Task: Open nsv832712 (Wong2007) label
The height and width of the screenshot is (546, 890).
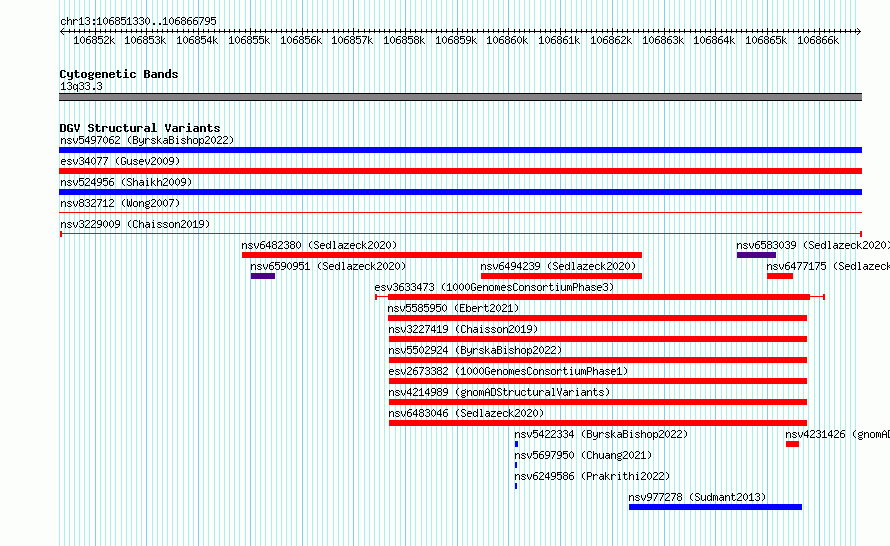Action: point(120,203)
